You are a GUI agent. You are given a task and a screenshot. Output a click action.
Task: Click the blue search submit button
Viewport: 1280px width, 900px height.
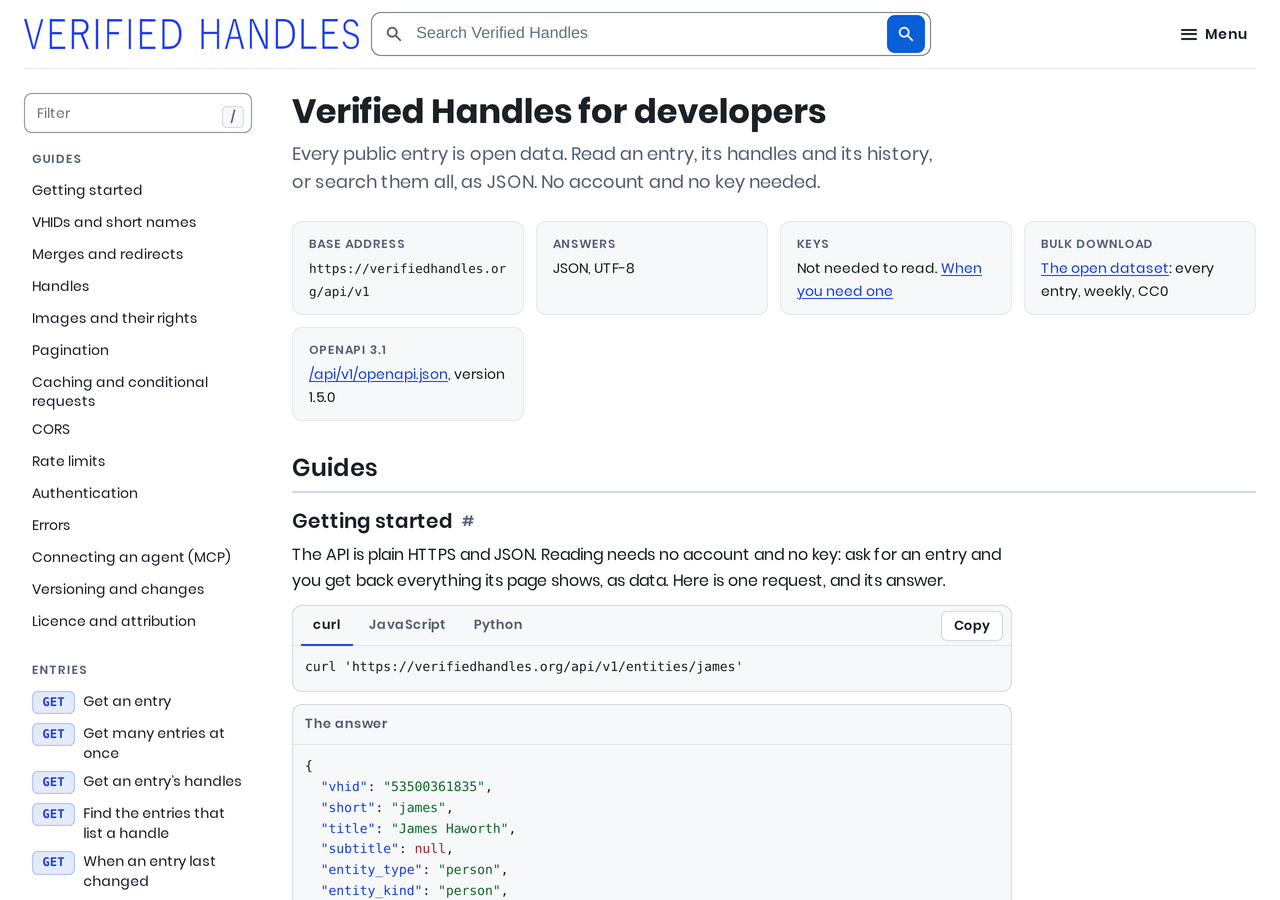pos(905,34)
